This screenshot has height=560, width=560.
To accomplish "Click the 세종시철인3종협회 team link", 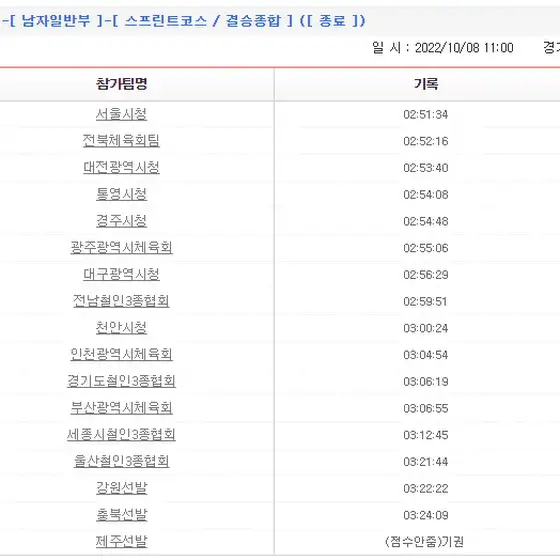I will [x=121, y=435].
